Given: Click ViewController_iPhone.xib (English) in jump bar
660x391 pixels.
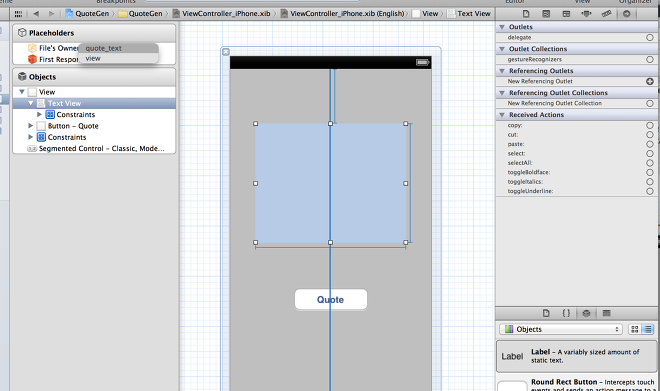Looking at the screenshot, I should point(343,14).
